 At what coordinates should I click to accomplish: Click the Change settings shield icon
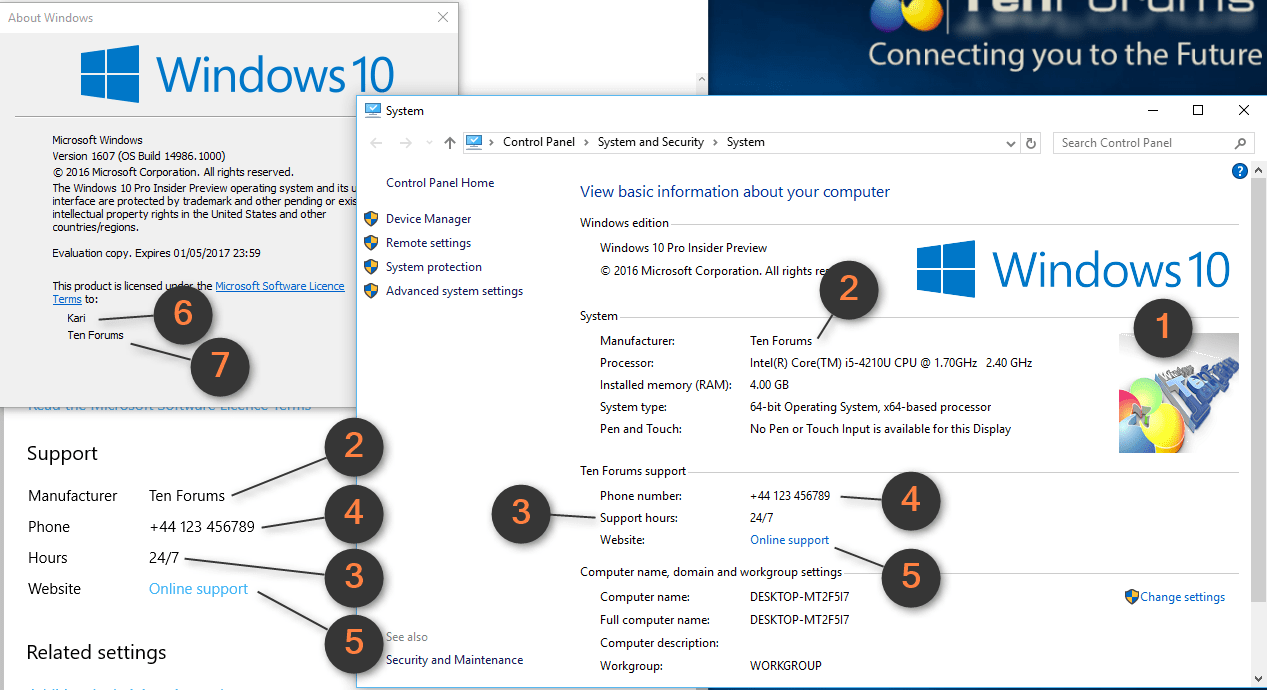coord(1131,597)
